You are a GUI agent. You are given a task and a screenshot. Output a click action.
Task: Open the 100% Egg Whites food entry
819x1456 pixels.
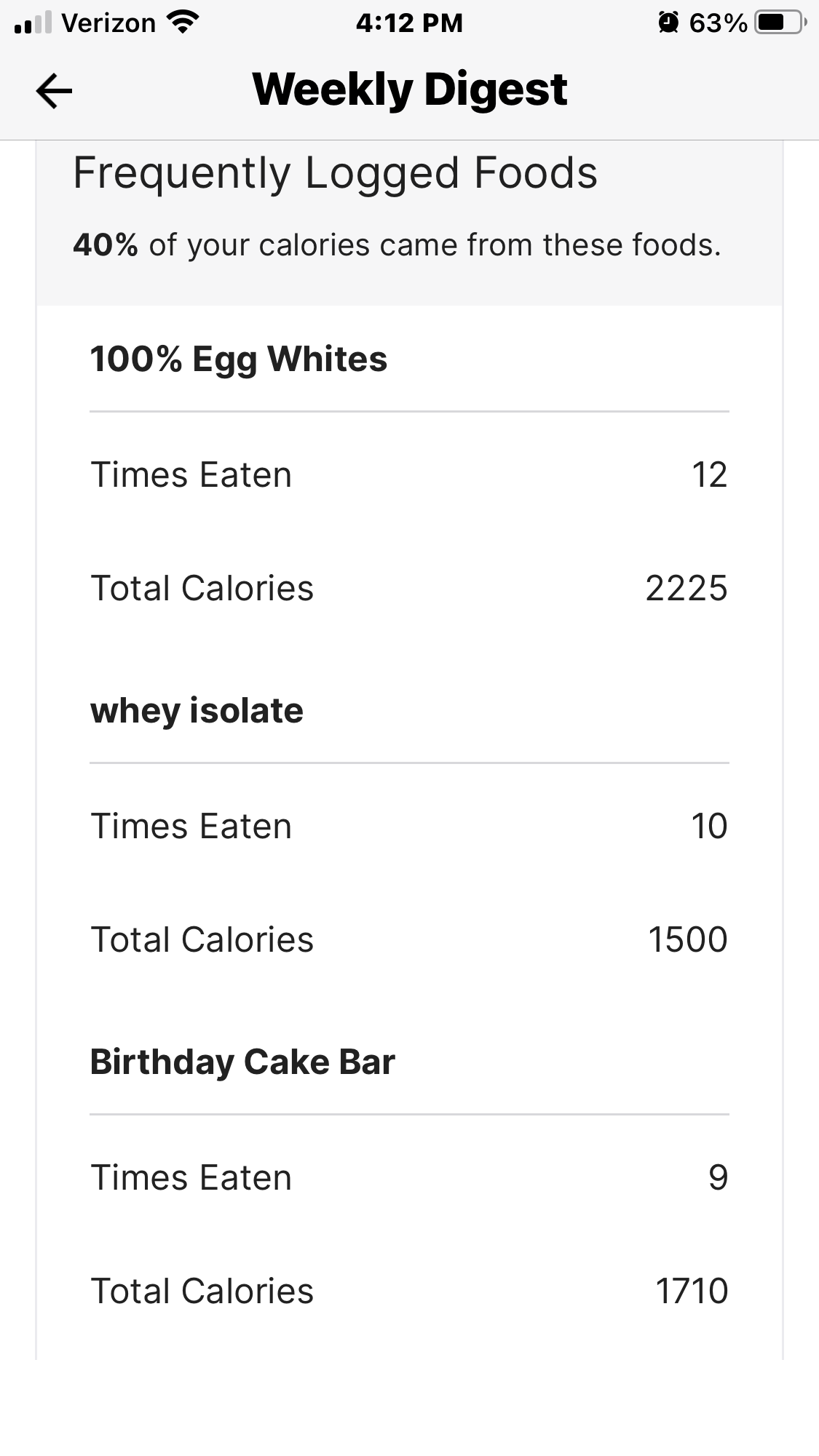[x=239, y=359]
